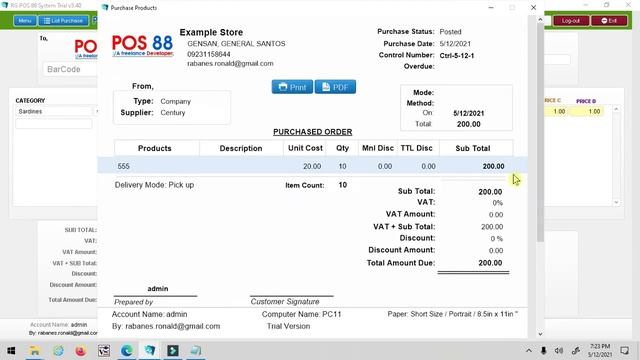Click the Supplier value Century

[173, 113]
